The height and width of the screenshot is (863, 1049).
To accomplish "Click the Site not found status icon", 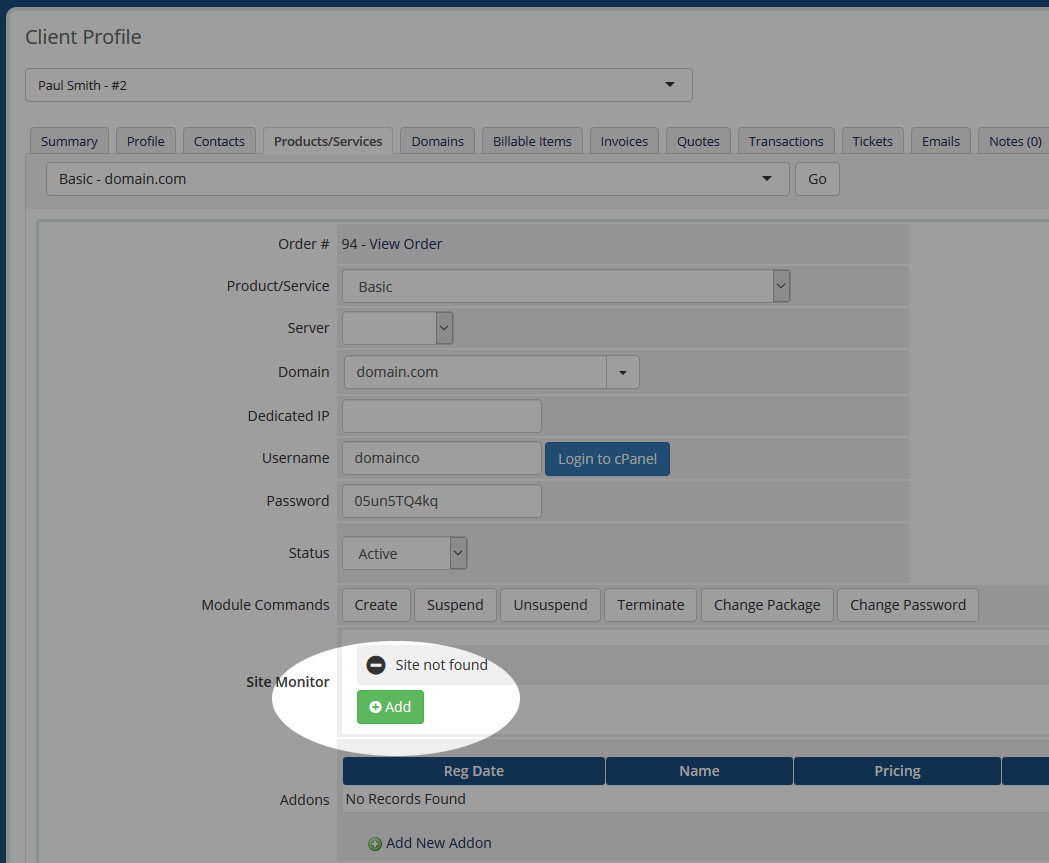I will pos(376,664).
